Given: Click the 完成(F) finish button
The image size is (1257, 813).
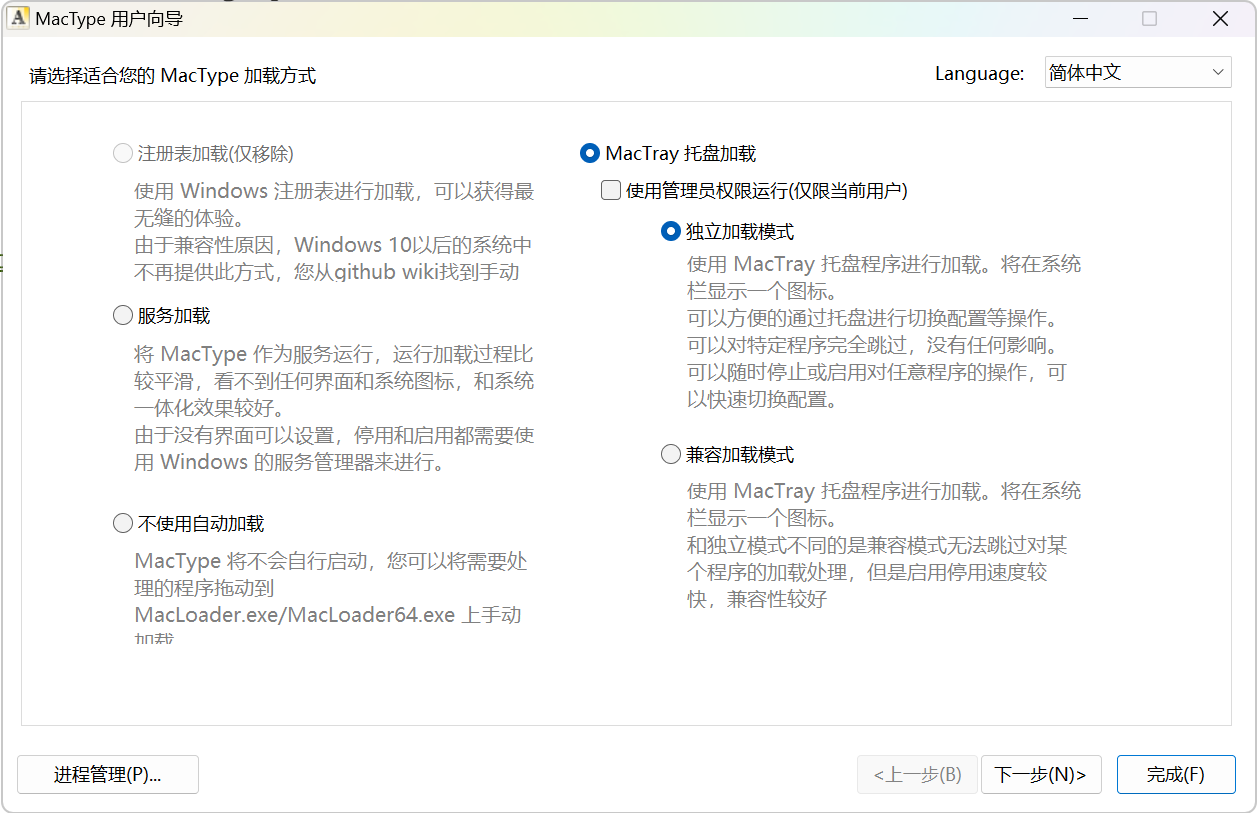Looking at the screenshot, I should click(x=1176, y=775).
